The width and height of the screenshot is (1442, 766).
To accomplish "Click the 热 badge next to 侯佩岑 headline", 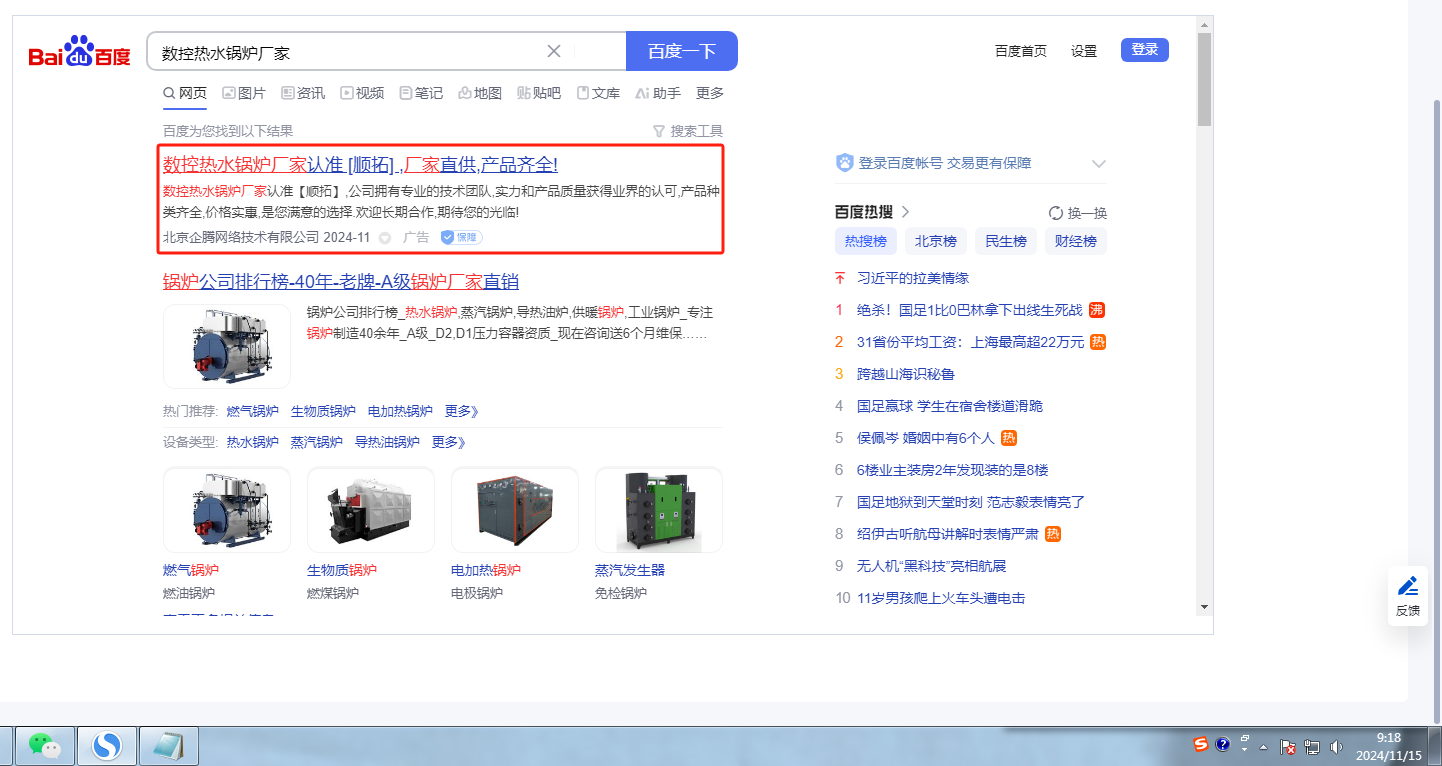I will pos(1009,438).
